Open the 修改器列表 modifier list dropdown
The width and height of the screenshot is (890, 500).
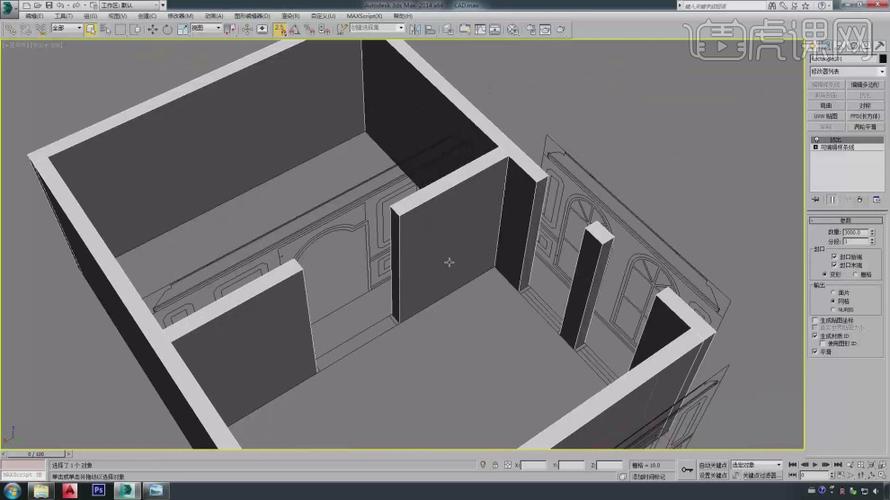847,71
